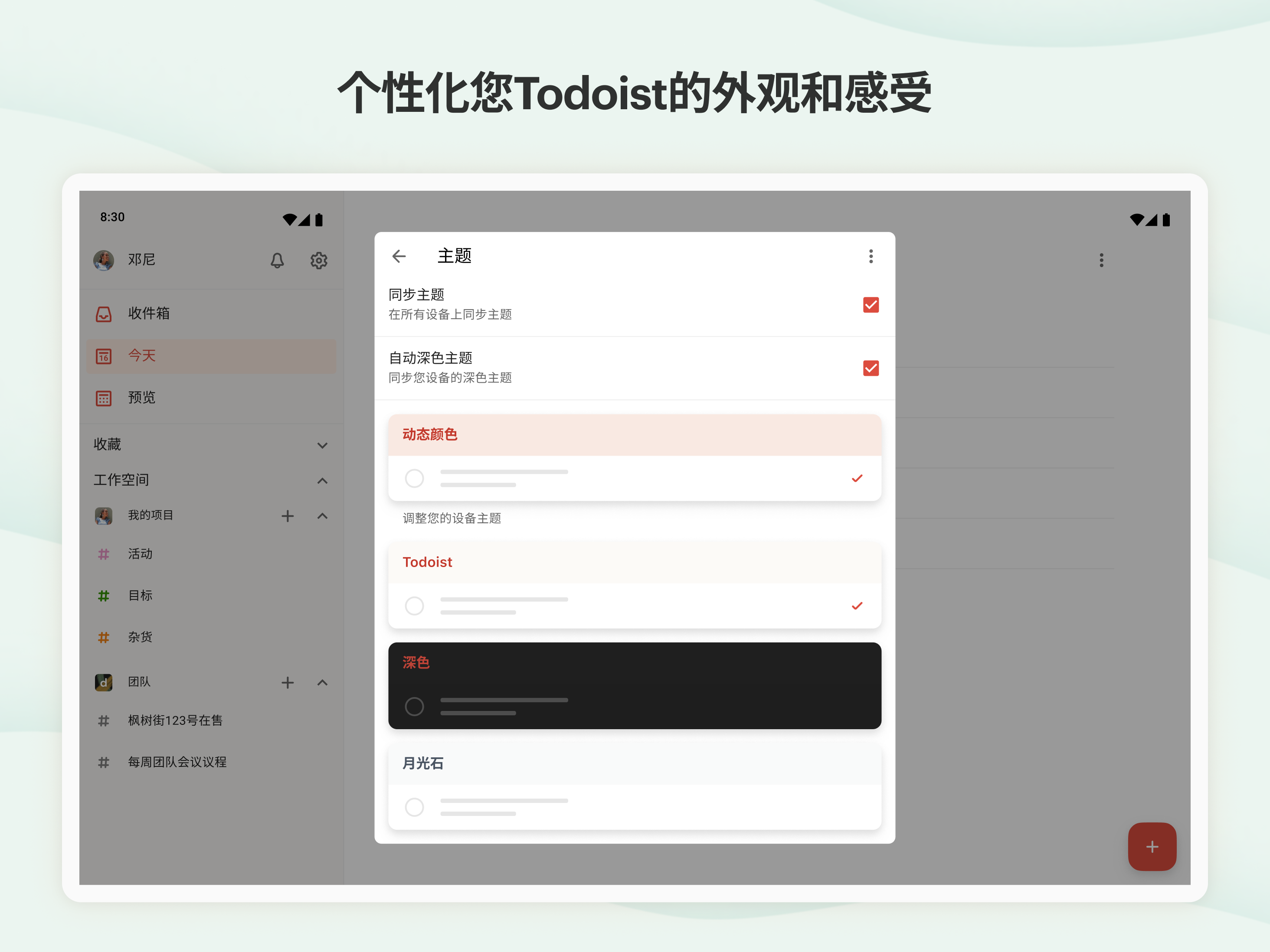Select the radio circle in 深色 card
The height and width of the screenshot is (952, 1270).
pyautogui.click(x=414, y=706)
